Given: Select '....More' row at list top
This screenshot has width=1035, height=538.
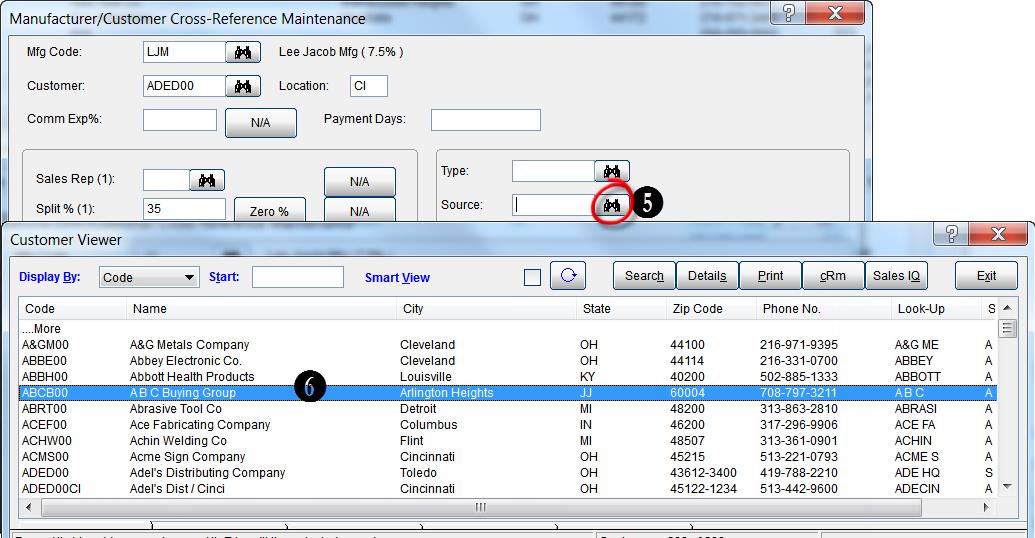Looking at the screenshot, I should [508, 329].
